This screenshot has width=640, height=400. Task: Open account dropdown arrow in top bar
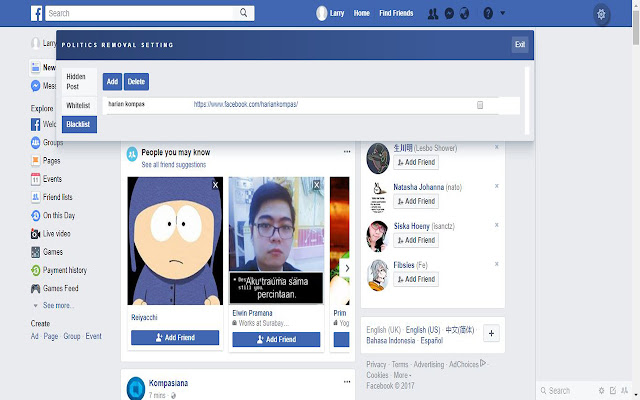(502, 13)
